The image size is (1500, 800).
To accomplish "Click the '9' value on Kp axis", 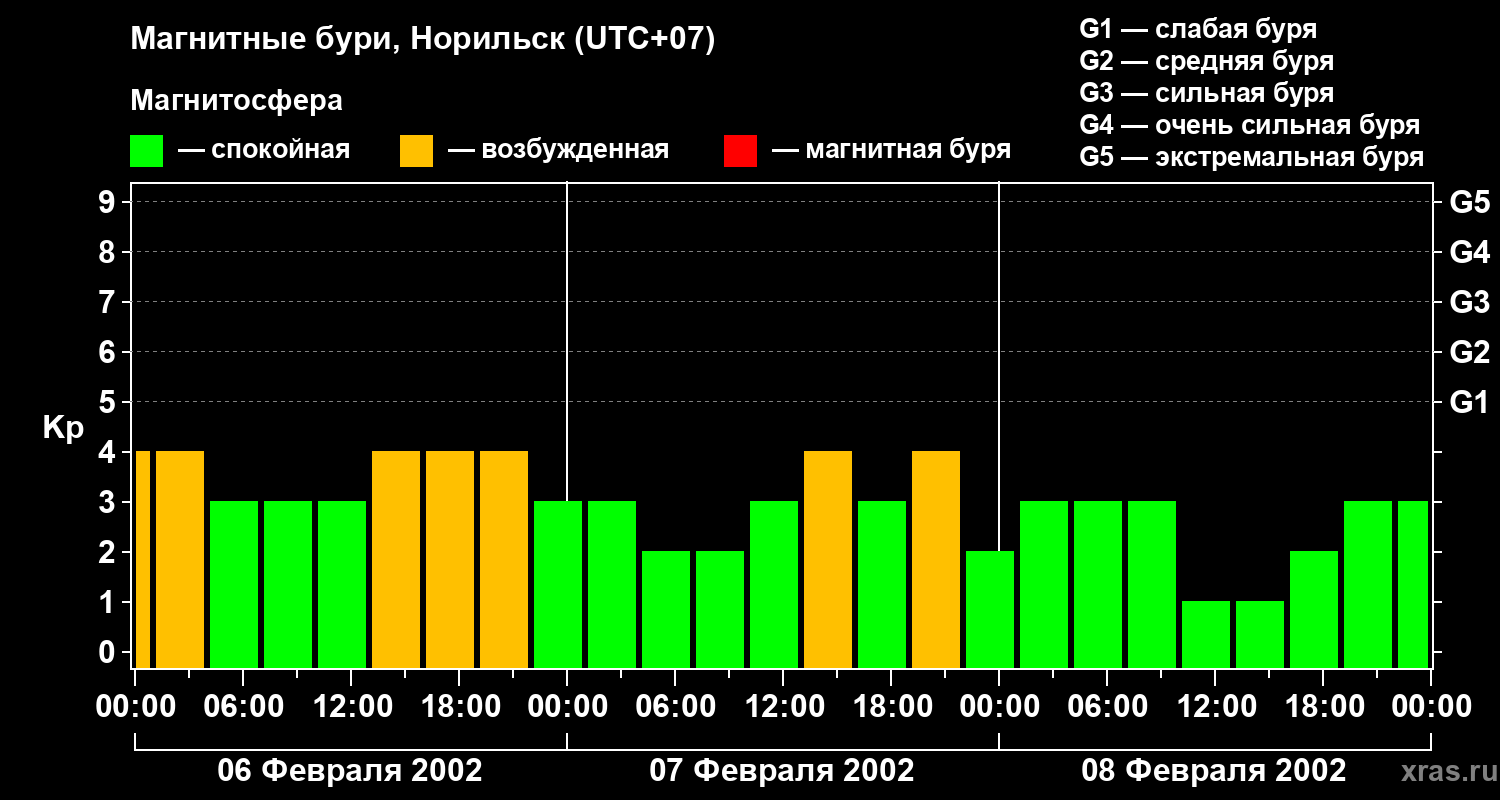I will tap(109, 202).
